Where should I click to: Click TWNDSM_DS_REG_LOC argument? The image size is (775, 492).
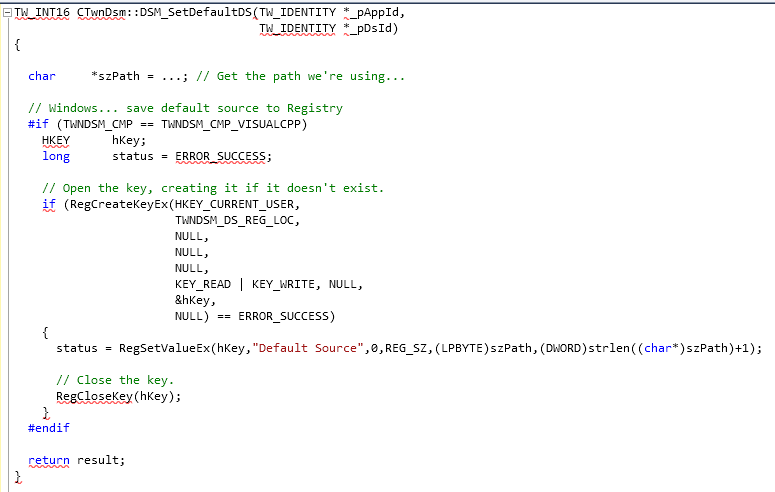tap(234, 221)
